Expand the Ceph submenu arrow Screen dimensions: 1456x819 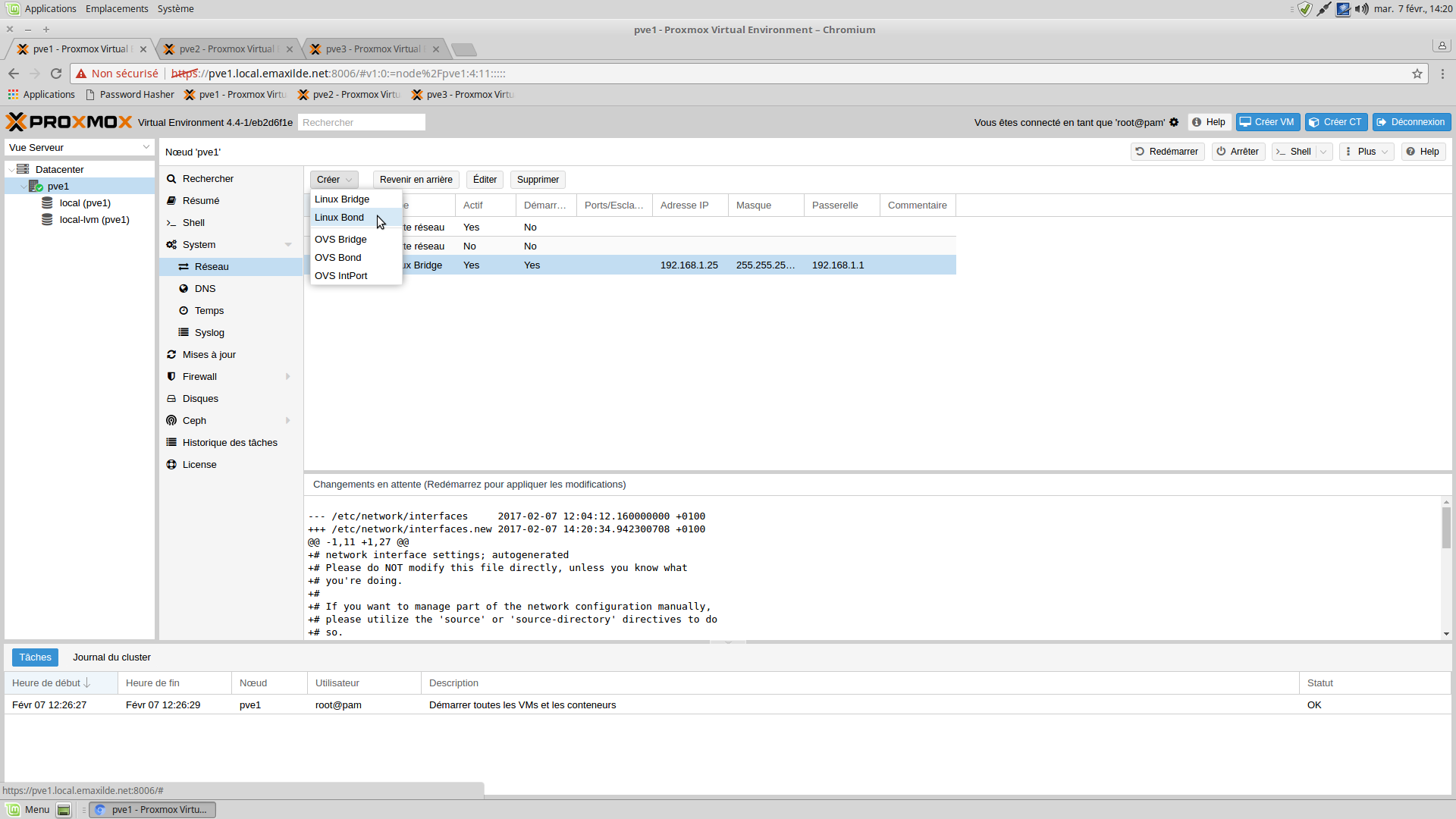[x=288, y=421]
